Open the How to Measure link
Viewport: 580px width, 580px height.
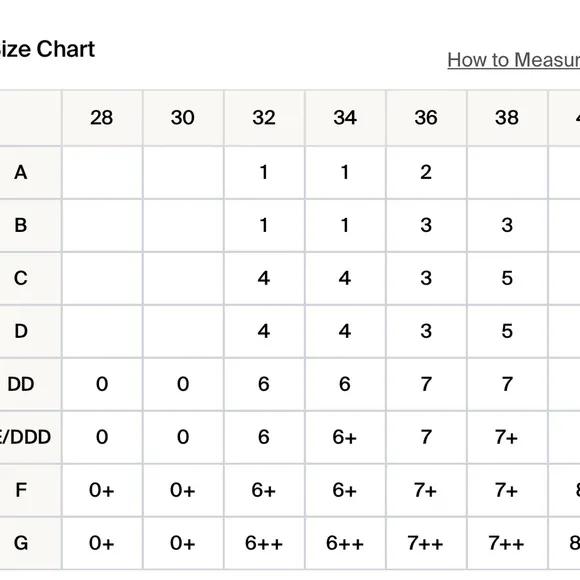[514, 60]
